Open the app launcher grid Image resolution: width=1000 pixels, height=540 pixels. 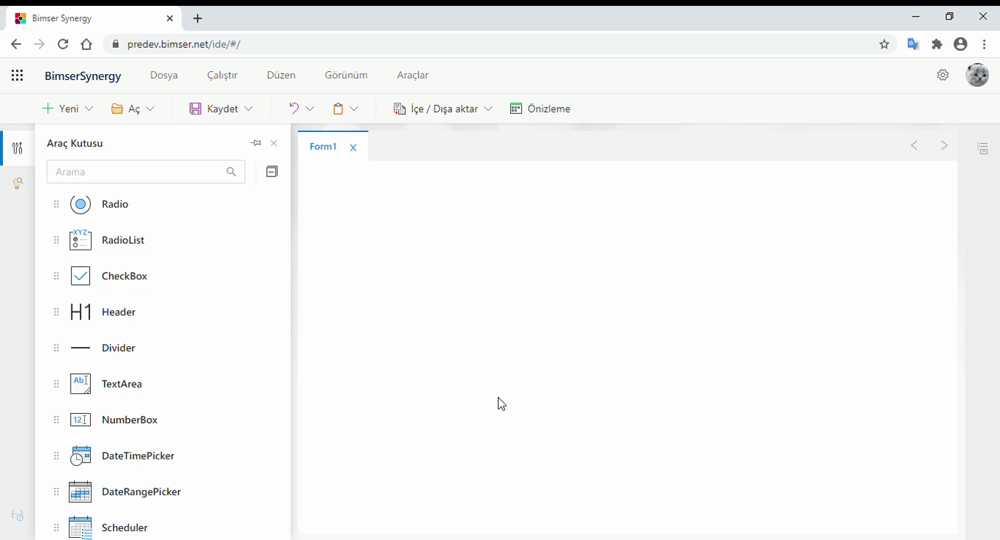[17, 75]
